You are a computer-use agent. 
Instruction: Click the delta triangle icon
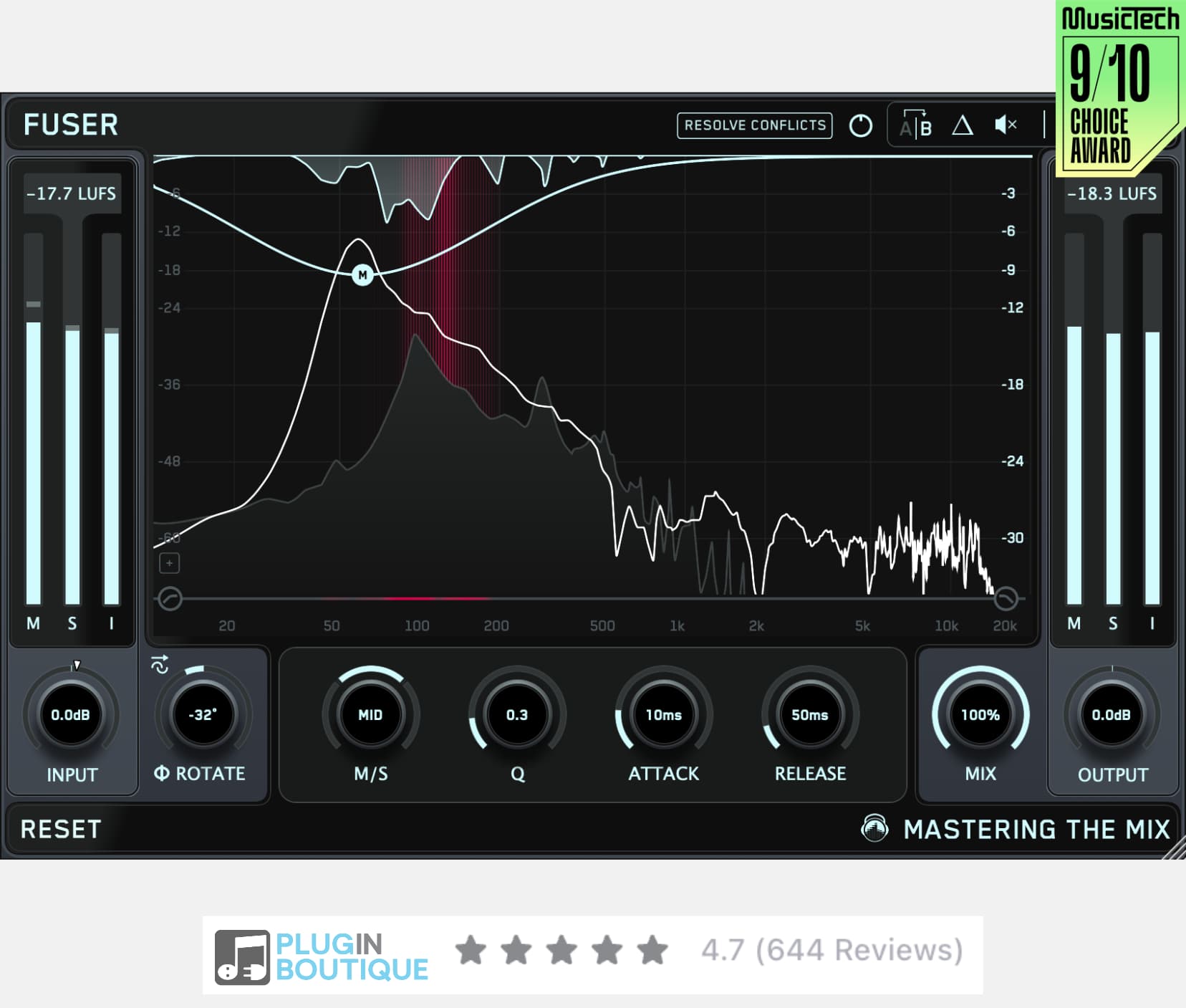[x=962, y=126]
